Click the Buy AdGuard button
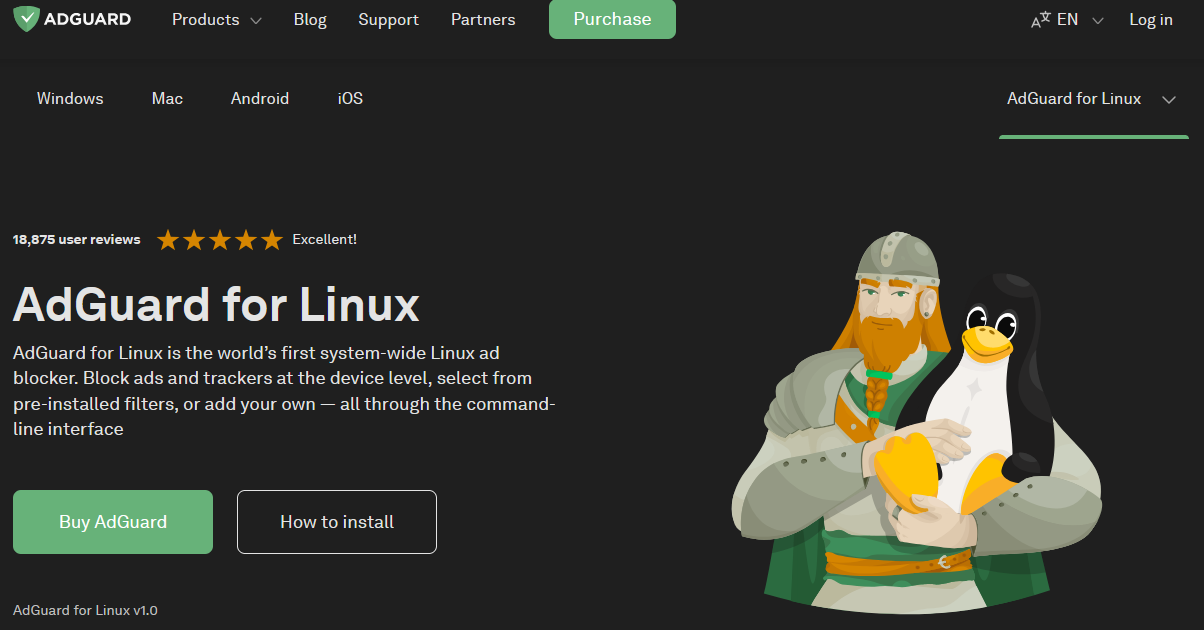The height and width of the screenshot is (630, 1204). click(113, 522)
